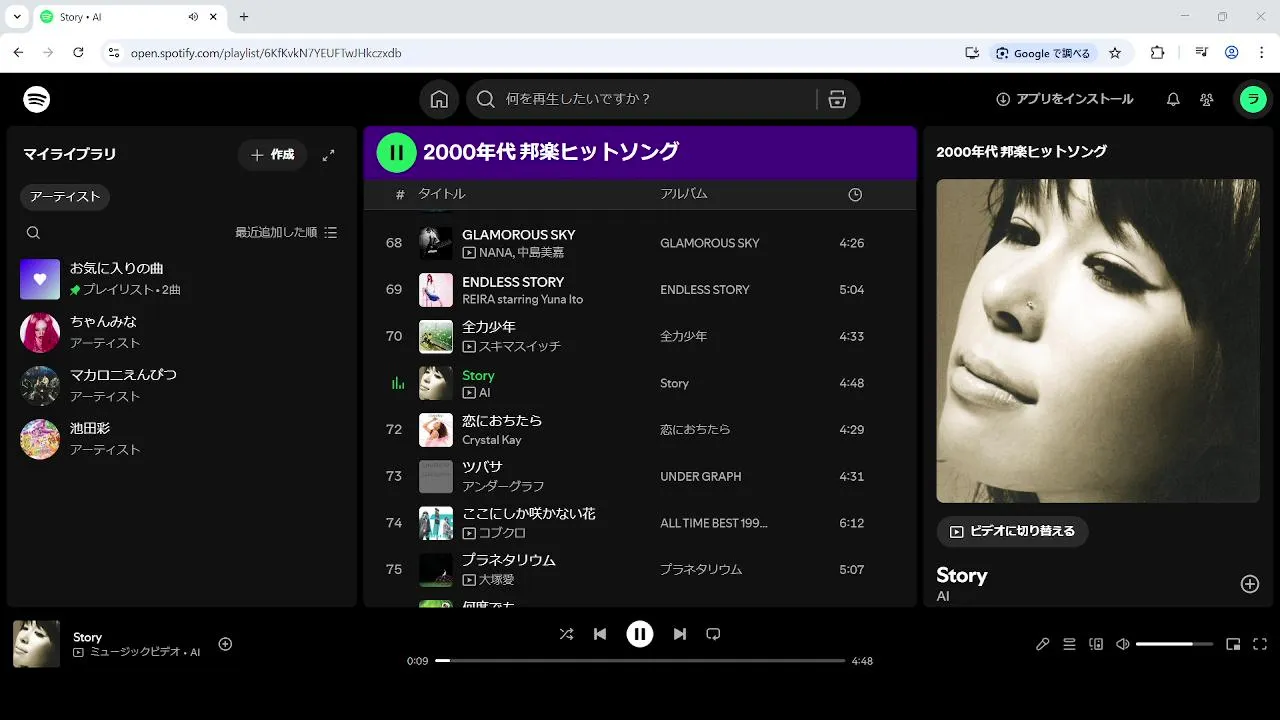This screenshot has height=720, width=1280.
Task: Open the lyrics microphone icon
Action: click(1042, 644)
